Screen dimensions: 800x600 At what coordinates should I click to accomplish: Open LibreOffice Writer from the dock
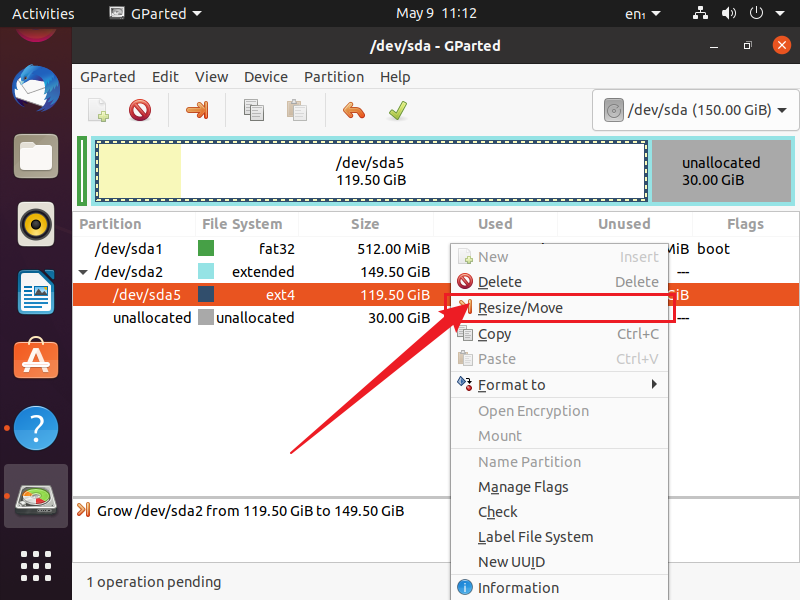[36, 292]
